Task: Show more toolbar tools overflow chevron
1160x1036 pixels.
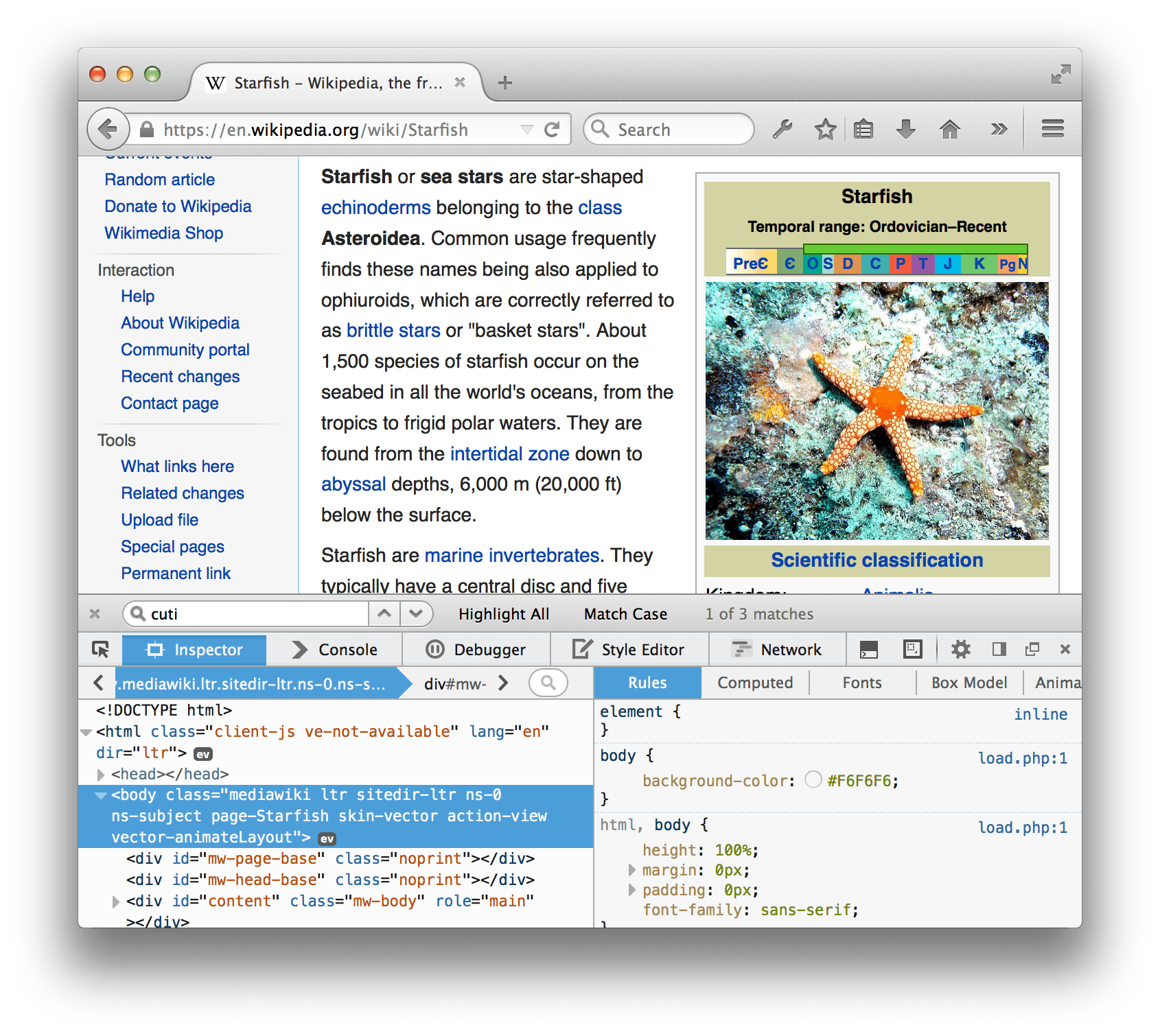Action: [999, 129]
